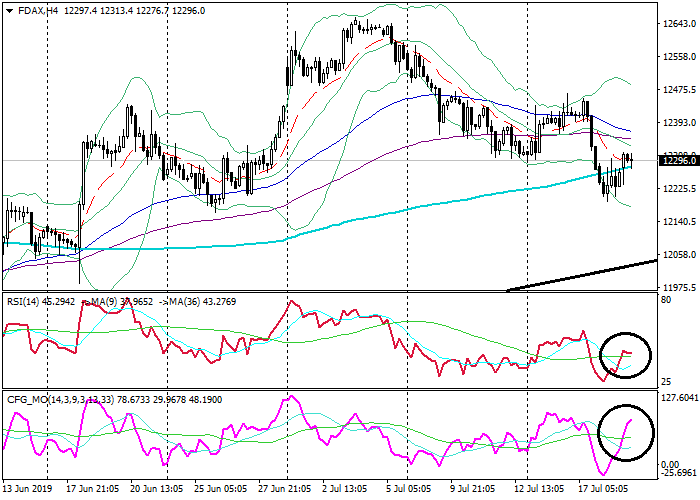This screenshot has height=500, width=700.
Task: Select the black circle on RSI panel
Action: click(x=625, y=354)
